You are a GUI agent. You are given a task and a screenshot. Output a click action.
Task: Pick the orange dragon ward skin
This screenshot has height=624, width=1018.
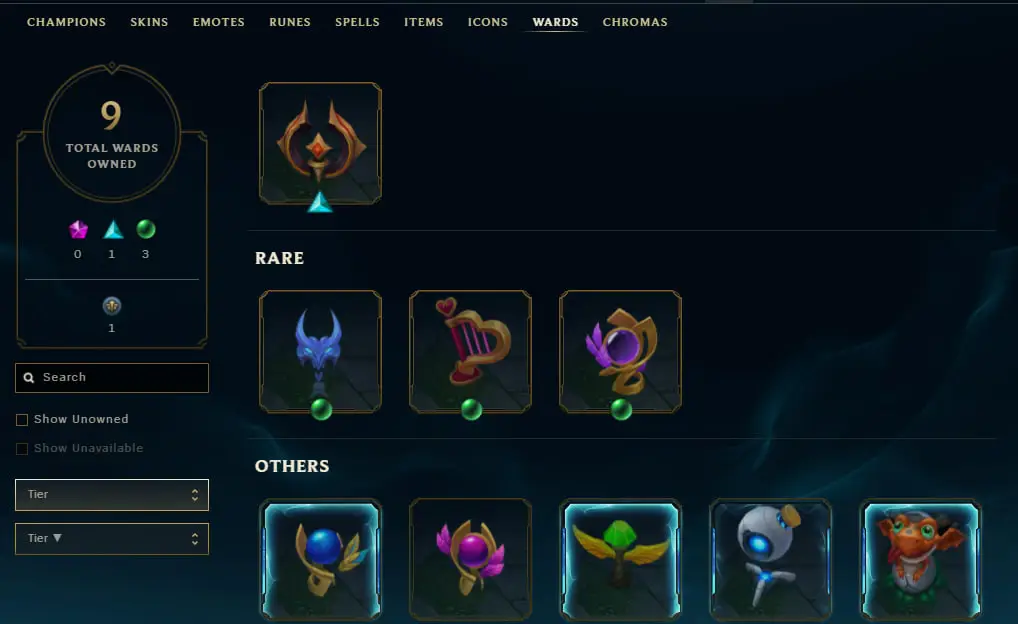[x=920, y=559]
